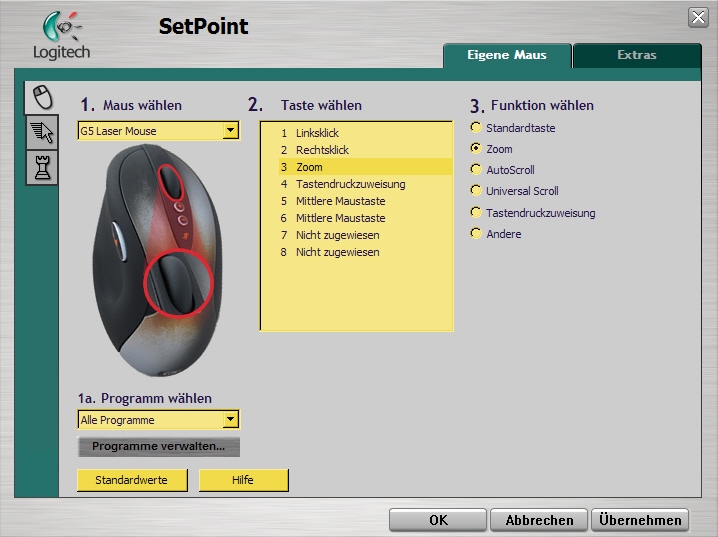Click the Logitech logo
Viewport: 718px width, 537px height.
[62, 35]
